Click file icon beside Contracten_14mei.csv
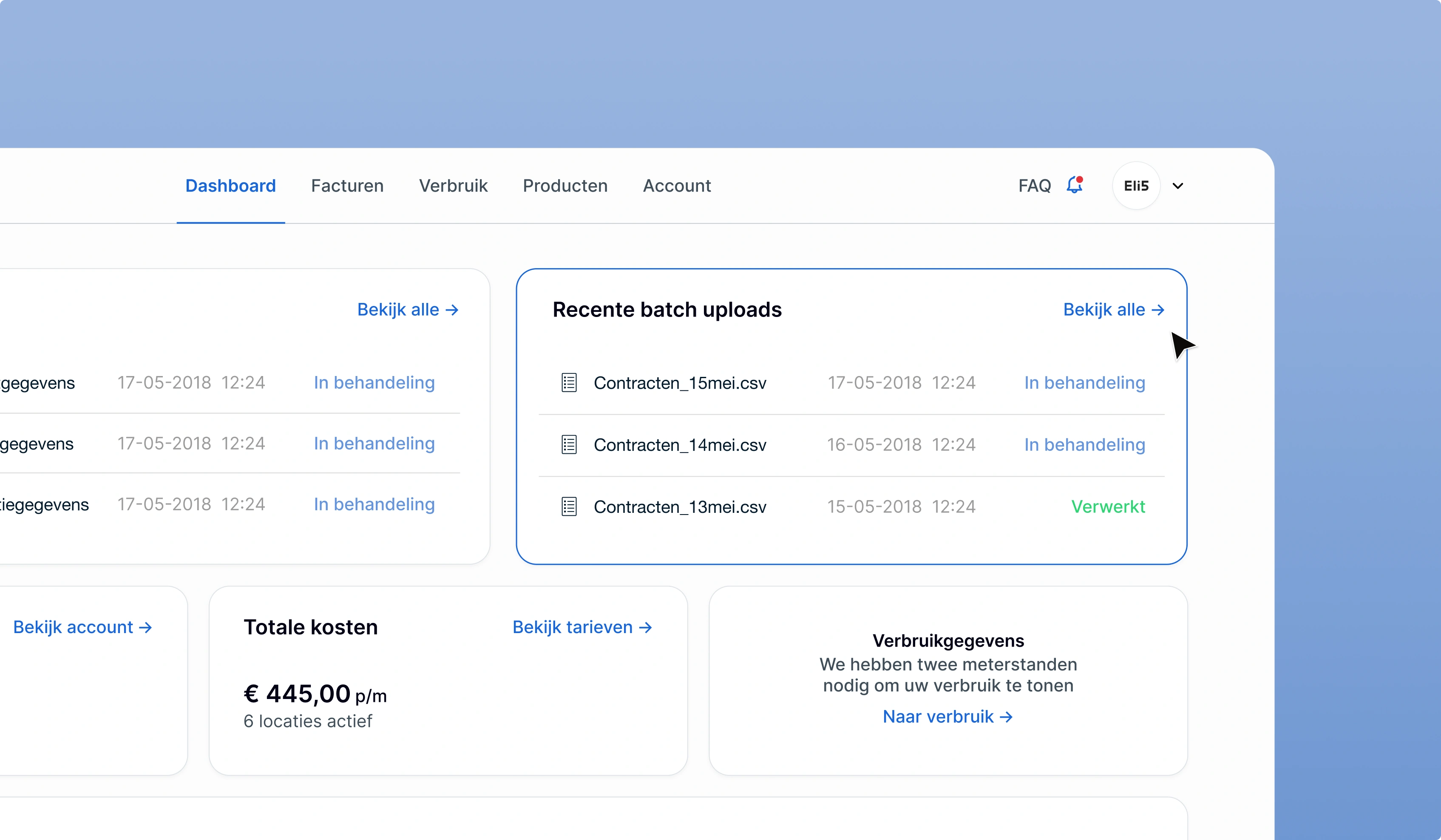 pos(569,444)
